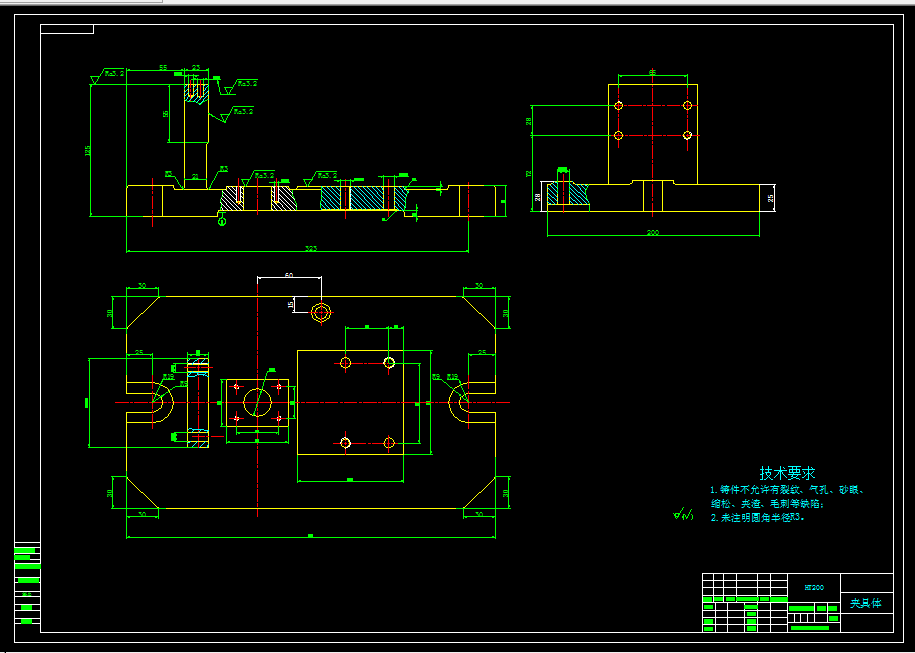
Task: Pick the 323 overall length dimension
Action: [x=312, y=249]
